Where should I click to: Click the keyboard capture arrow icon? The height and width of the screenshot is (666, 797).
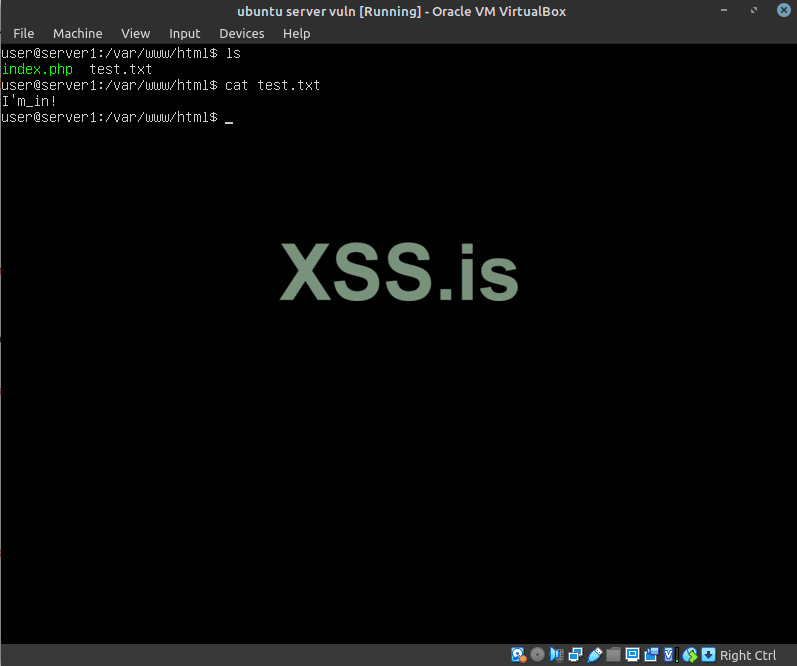pos(709,655)
